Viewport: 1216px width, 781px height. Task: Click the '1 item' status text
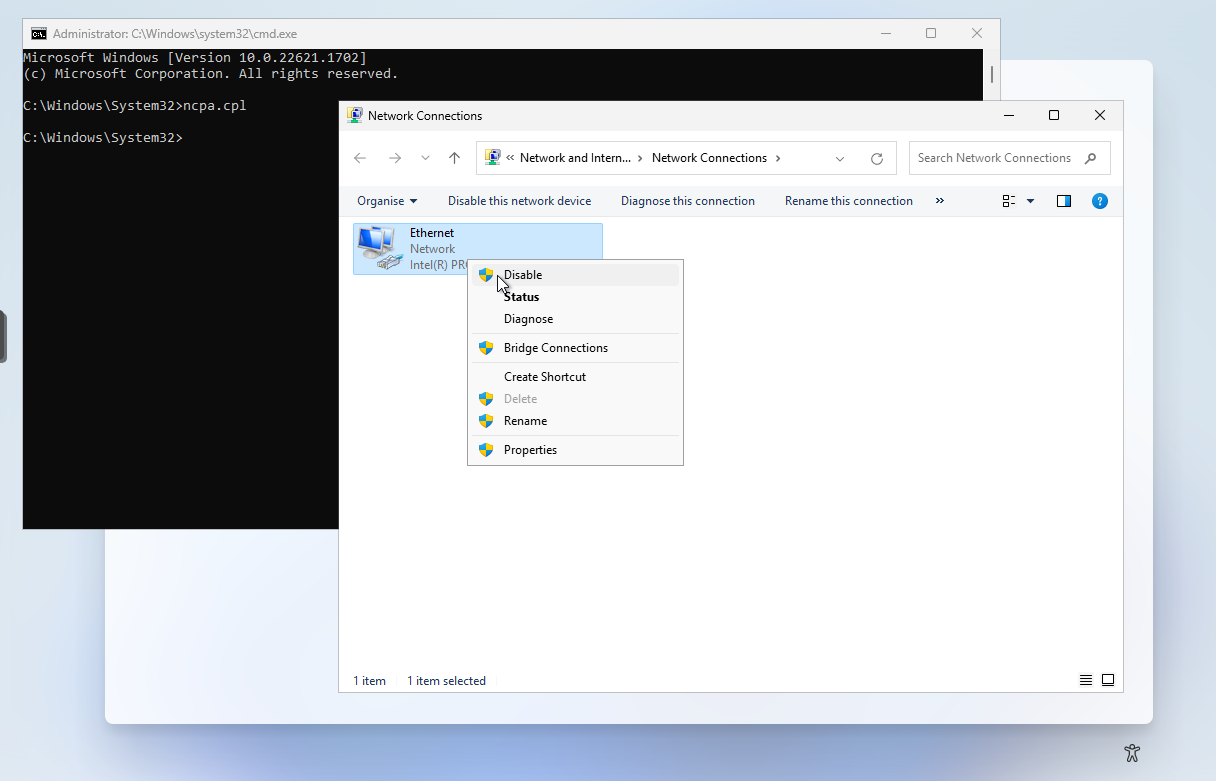pyautogui.click(x=369, y=681)
